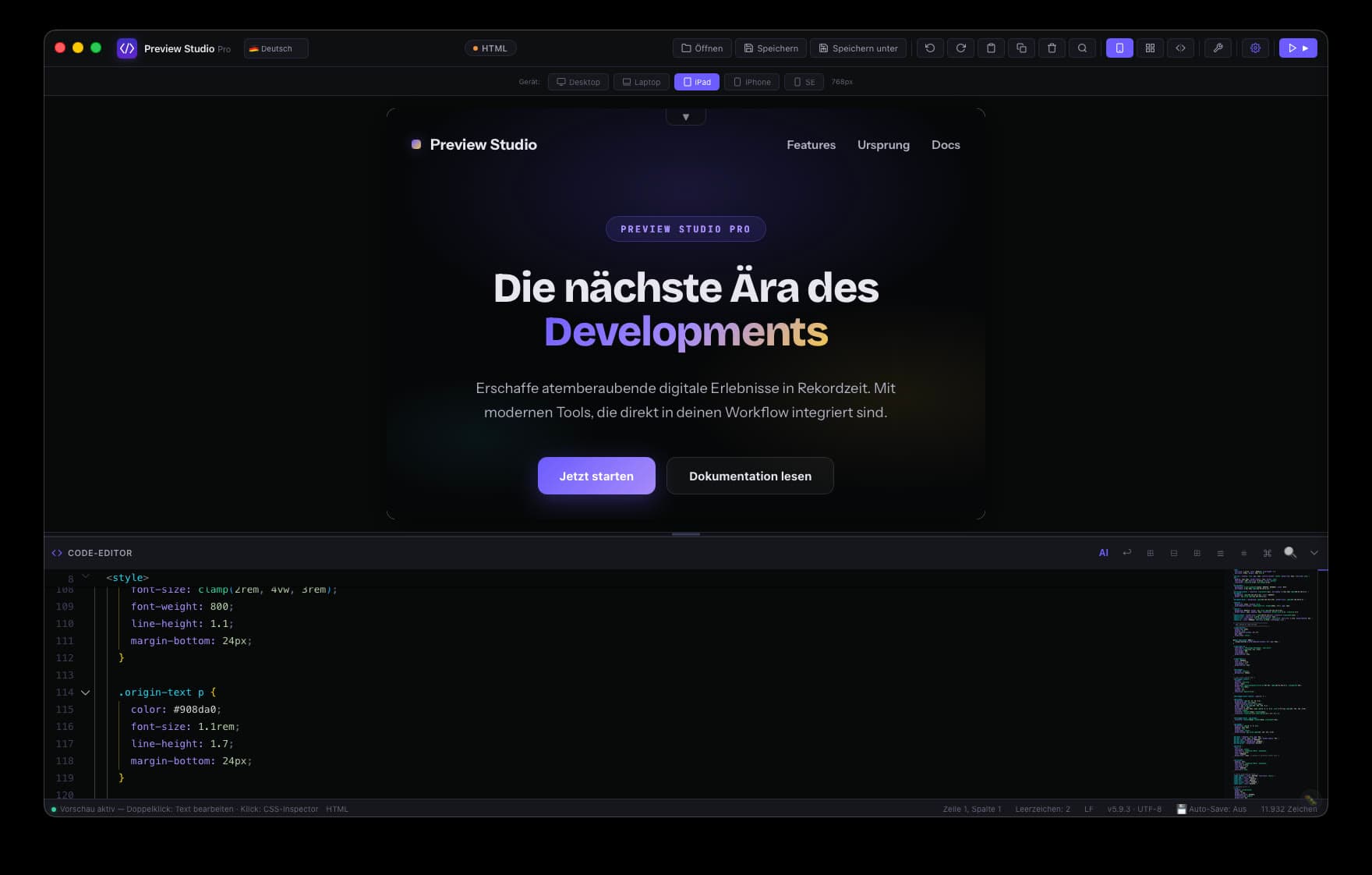Screen dimensions: 1372x875
Task: Open search with the top toolbar magnifier
Action: (x=1082, y=48)
